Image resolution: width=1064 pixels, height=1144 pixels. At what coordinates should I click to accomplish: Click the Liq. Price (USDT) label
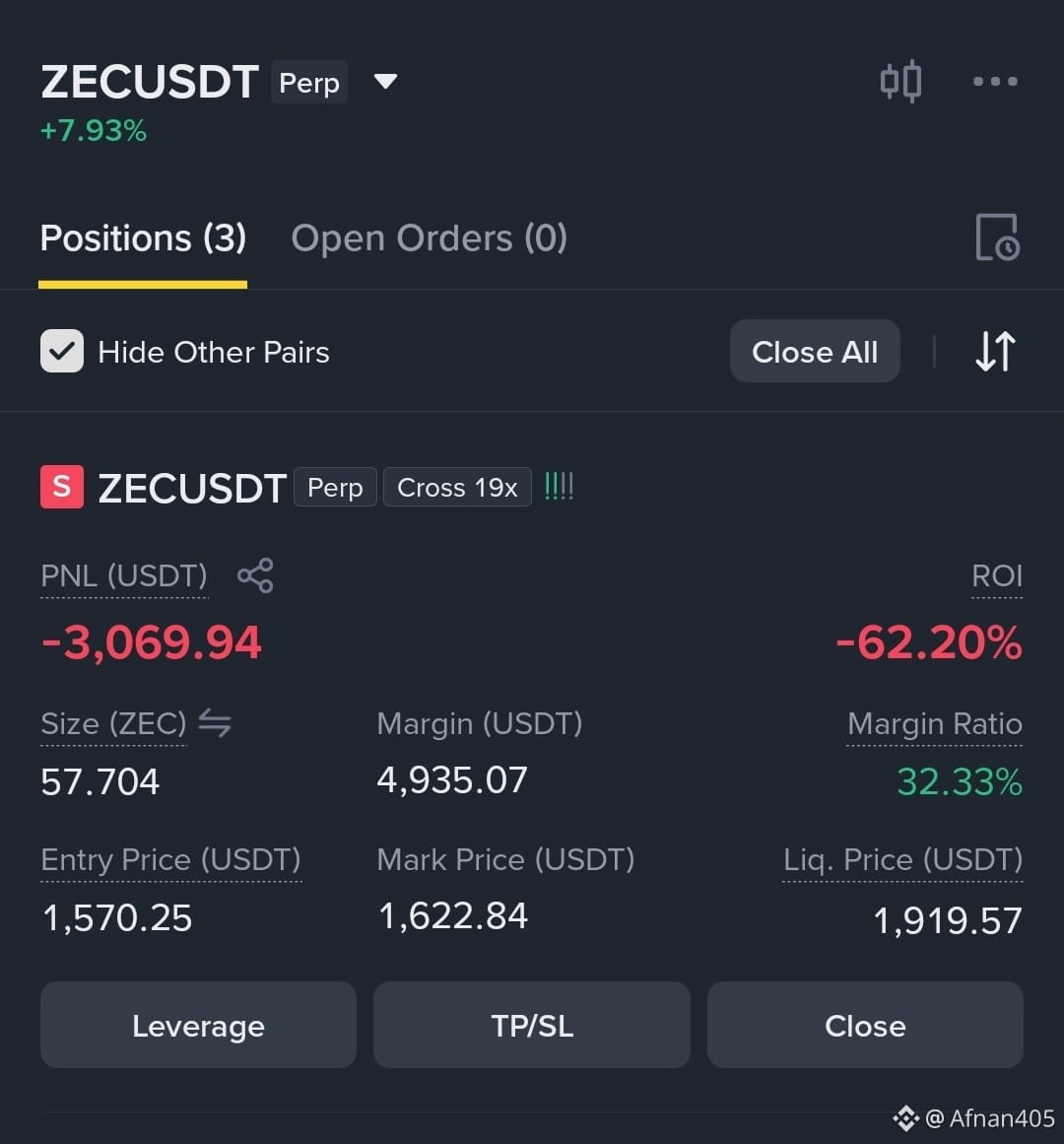902,860
